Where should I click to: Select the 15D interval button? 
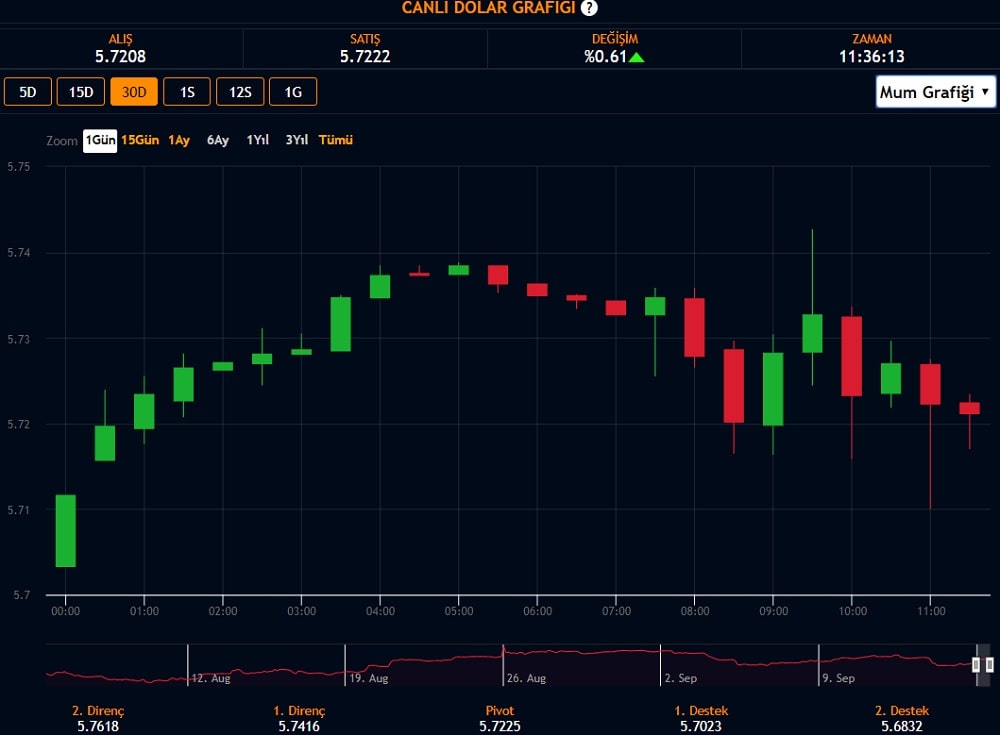pos(81,92)
